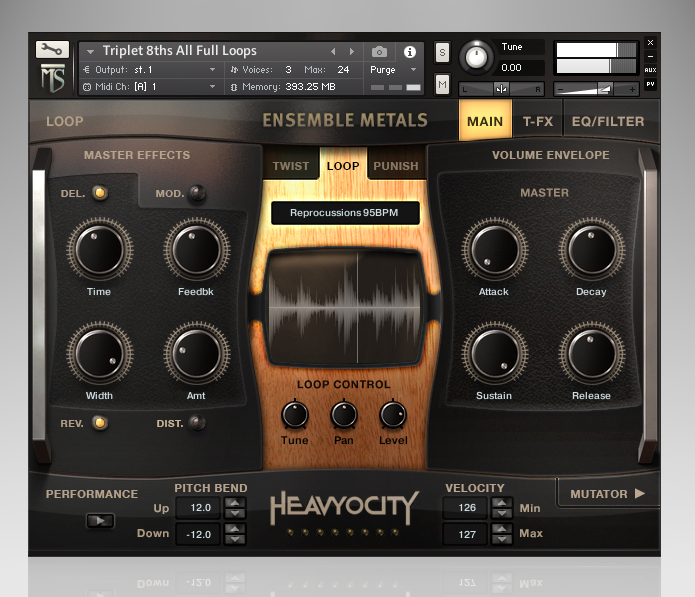Click the Width knob

pos(100,355)
